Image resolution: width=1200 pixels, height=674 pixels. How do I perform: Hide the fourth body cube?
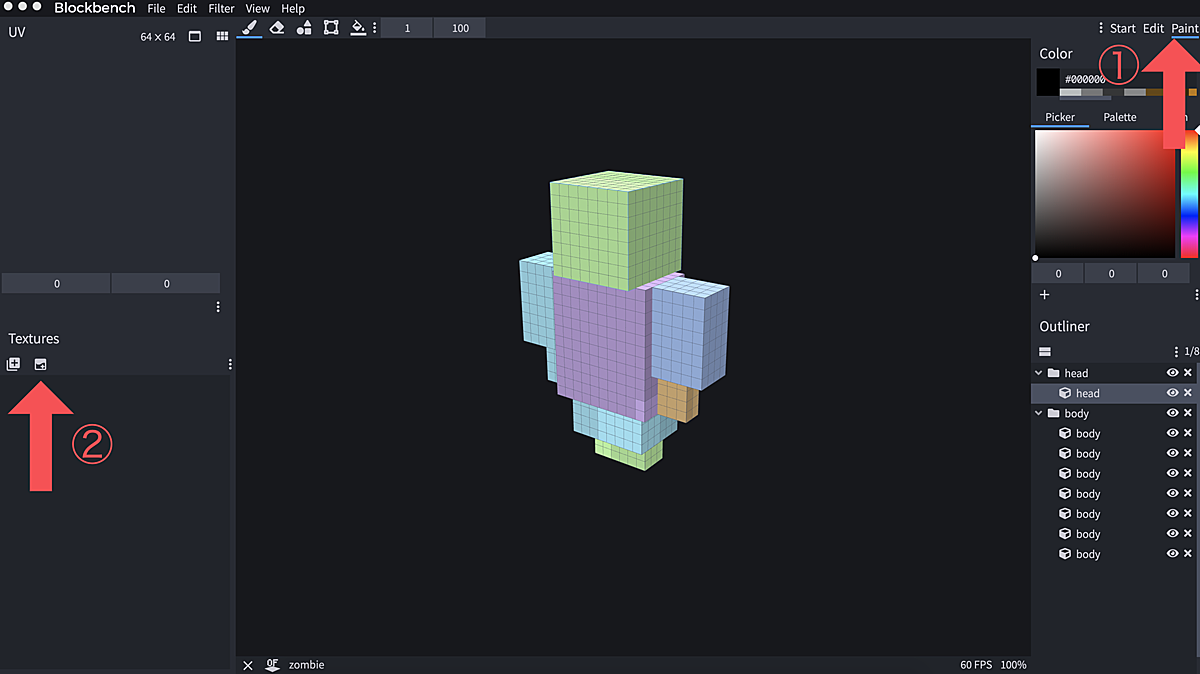pos(1172,493)
